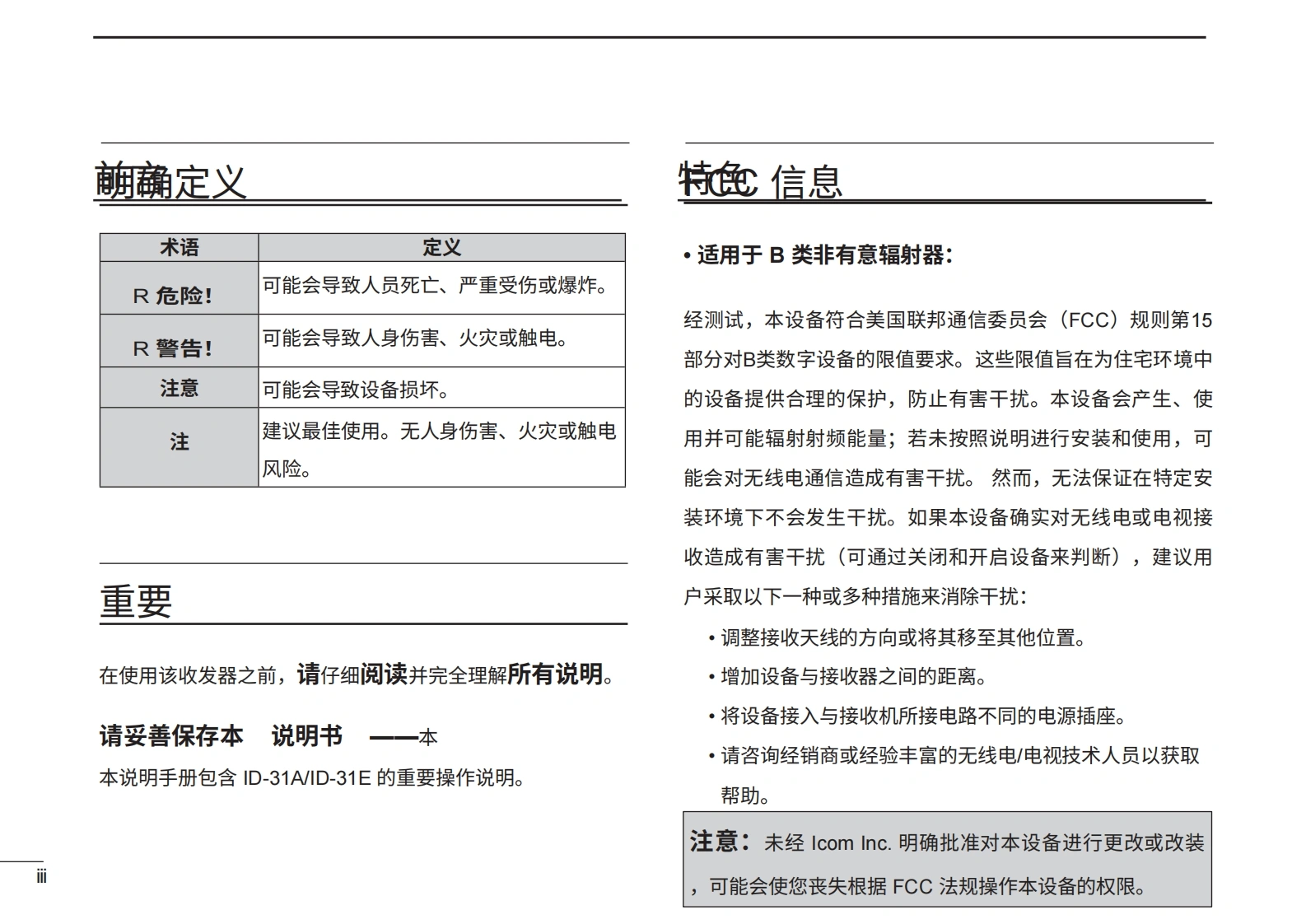Click the "ID-31A/ID-31E" model text
1306x924 pixels.
(x=306, y=777)
